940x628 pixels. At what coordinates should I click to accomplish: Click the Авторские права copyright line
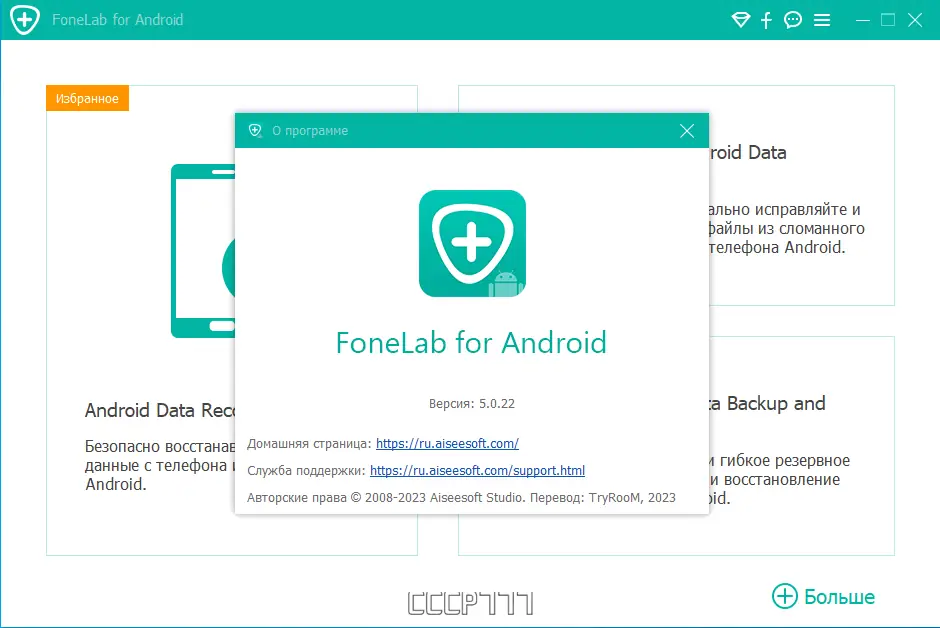coord(461,497)
